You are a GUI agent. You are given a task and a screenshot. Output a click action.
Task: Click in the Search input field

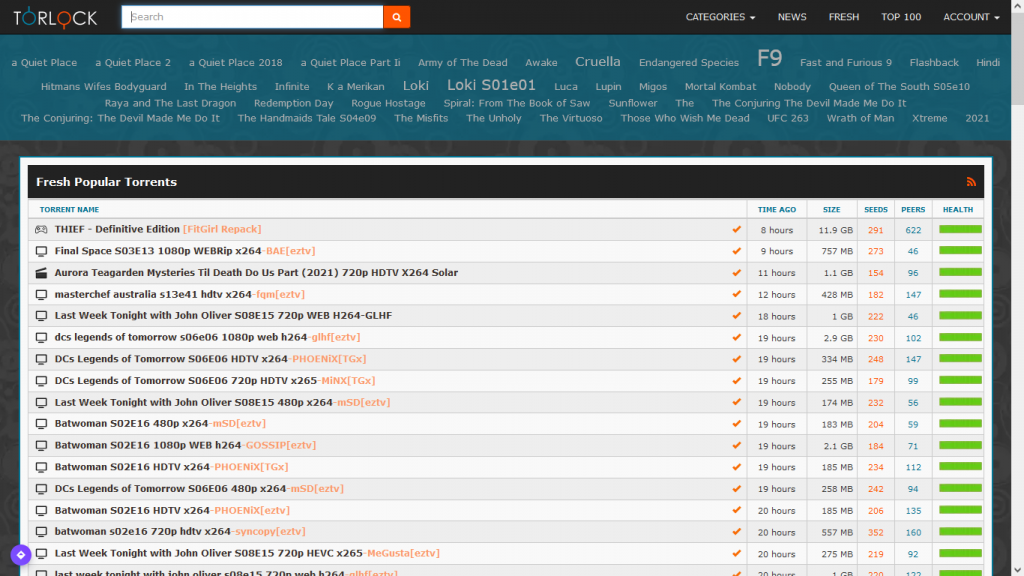click(252, 17)
